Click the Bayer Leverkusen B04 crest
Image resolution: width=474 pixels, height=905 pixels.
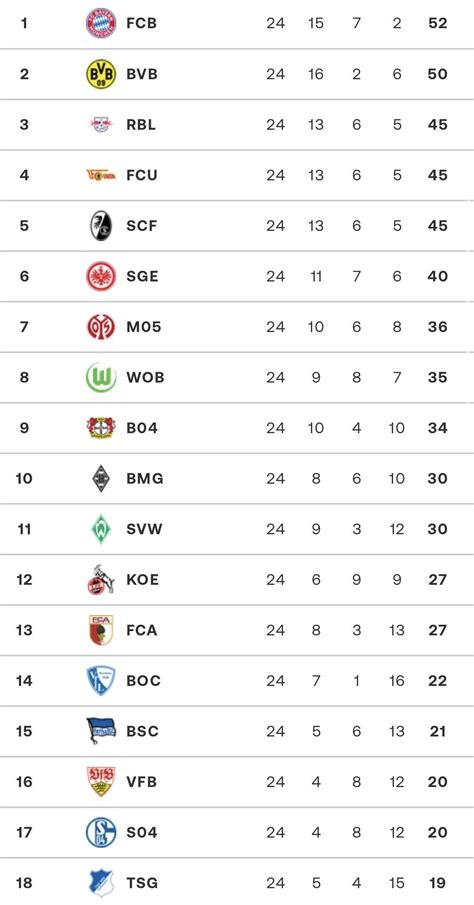101,428
